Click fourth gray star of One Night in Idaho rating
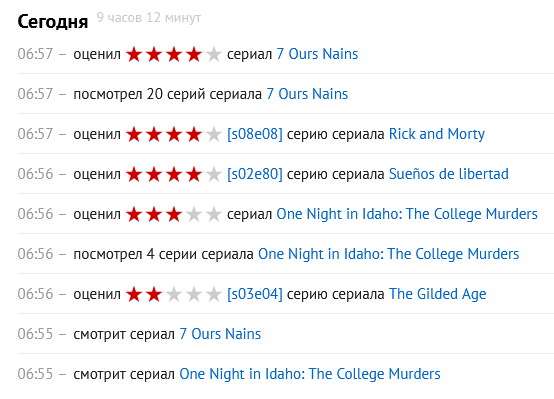The image size is (554, 399). tap(194, 214)
